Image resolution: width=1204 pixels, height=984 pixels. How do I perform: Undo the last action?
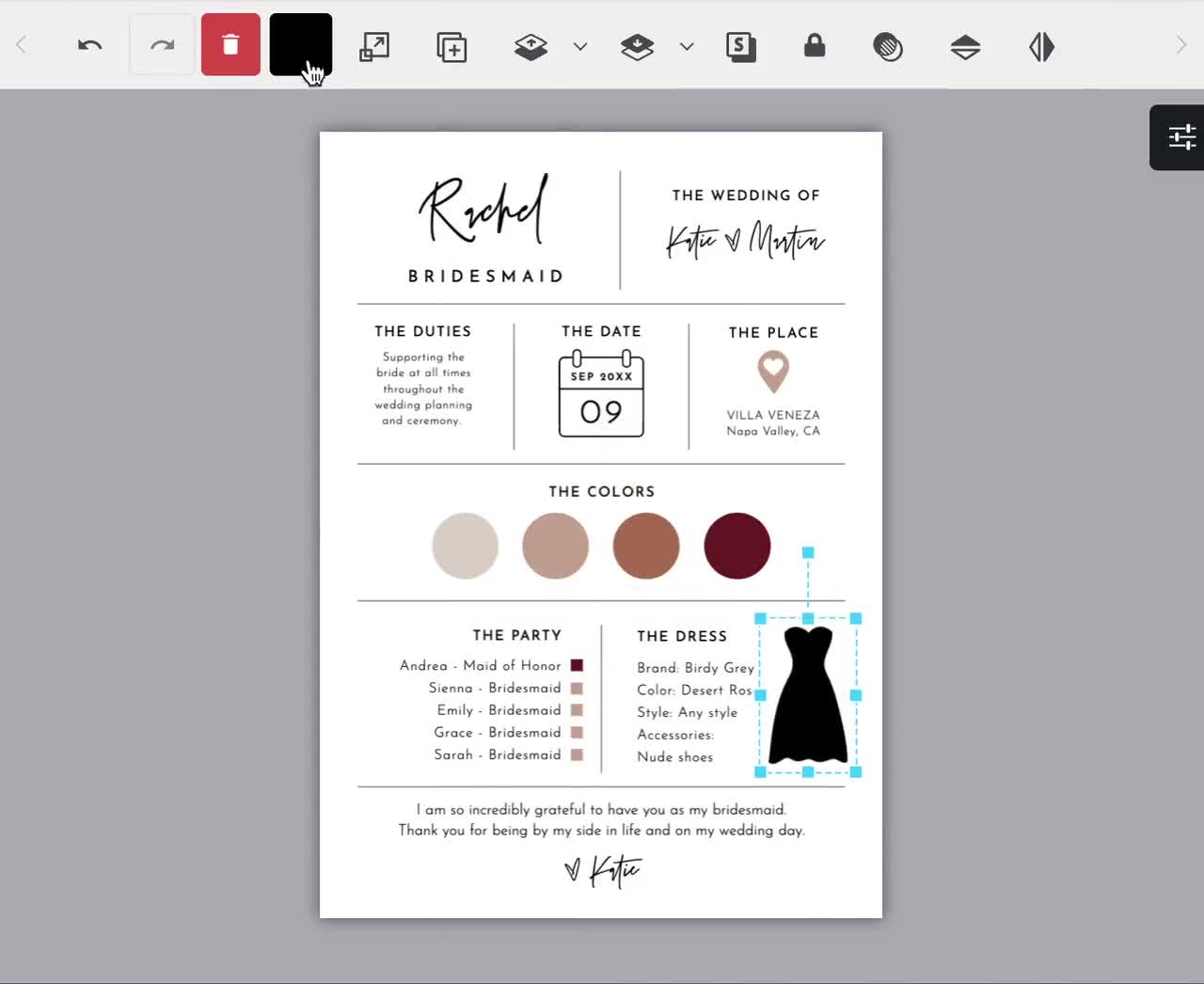click(90, 45)
